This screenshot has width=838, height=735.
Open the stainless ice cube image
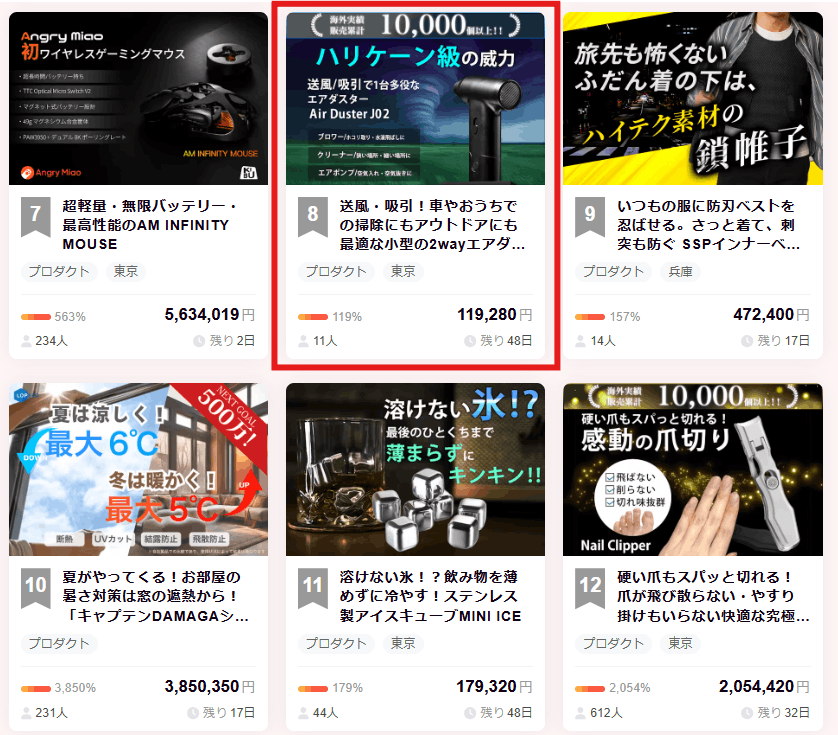click(415, 469)
